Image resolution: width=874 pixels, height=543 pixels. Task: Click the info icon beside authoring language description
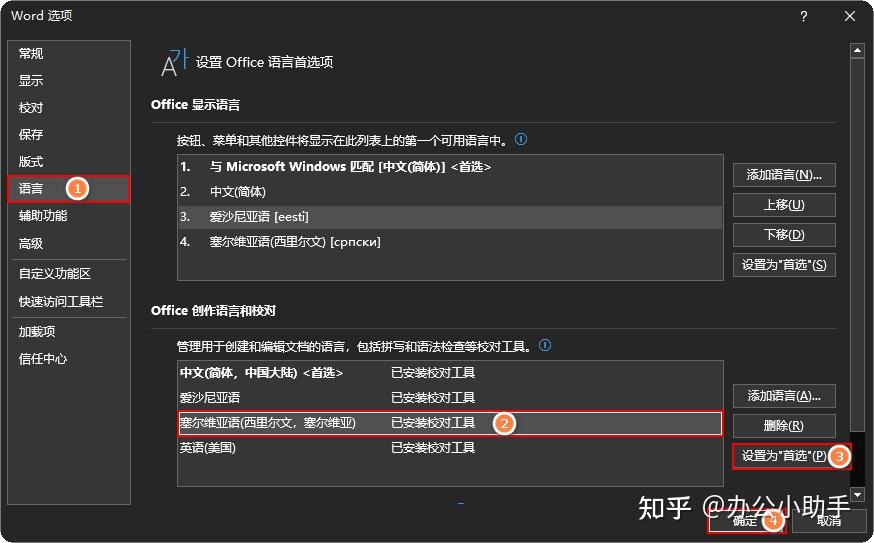pos(545,346)
